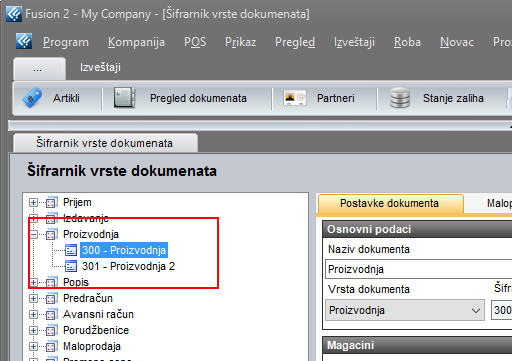Viewport: 512px width, 361px height.
Task: Click the Artikli toolbar button label
Action: coord(66,98)
